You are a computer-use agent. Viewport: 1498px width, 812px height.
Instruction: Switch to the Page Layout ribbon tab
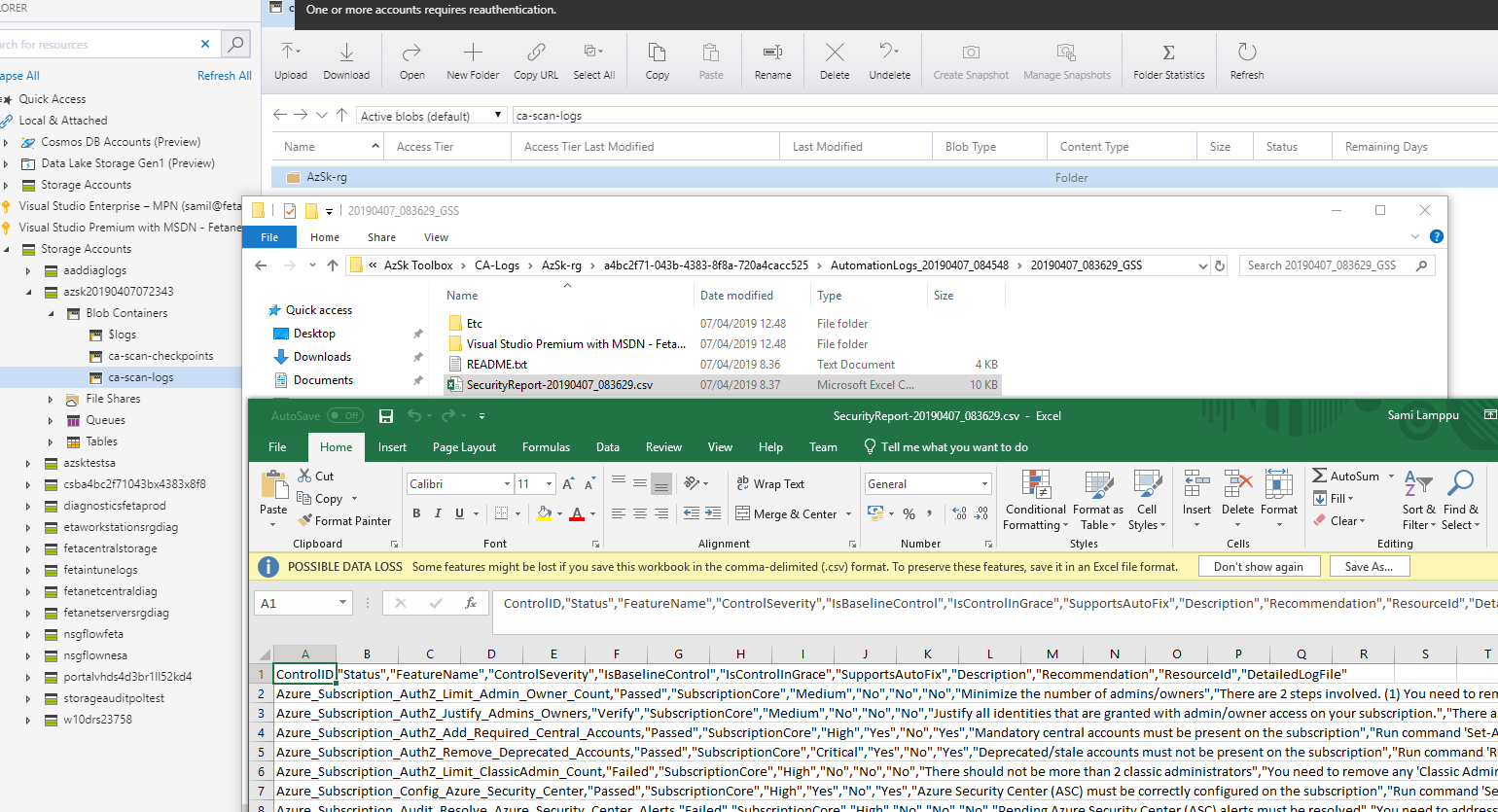[464, 447]
